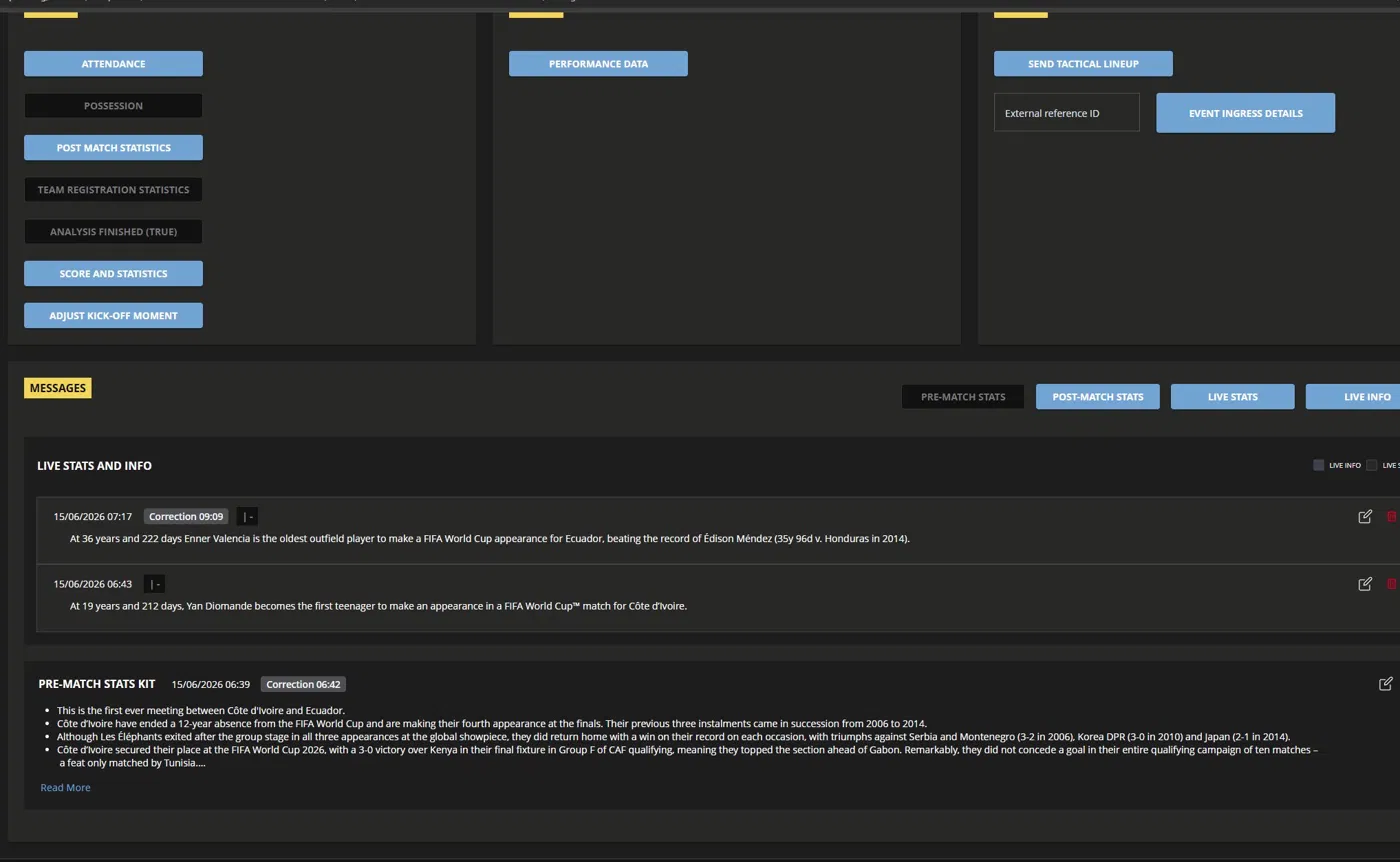The image size is (1400, 862).
Task: Tick the Live Info filter checkbox
Action: click(x=1318, y=465)
